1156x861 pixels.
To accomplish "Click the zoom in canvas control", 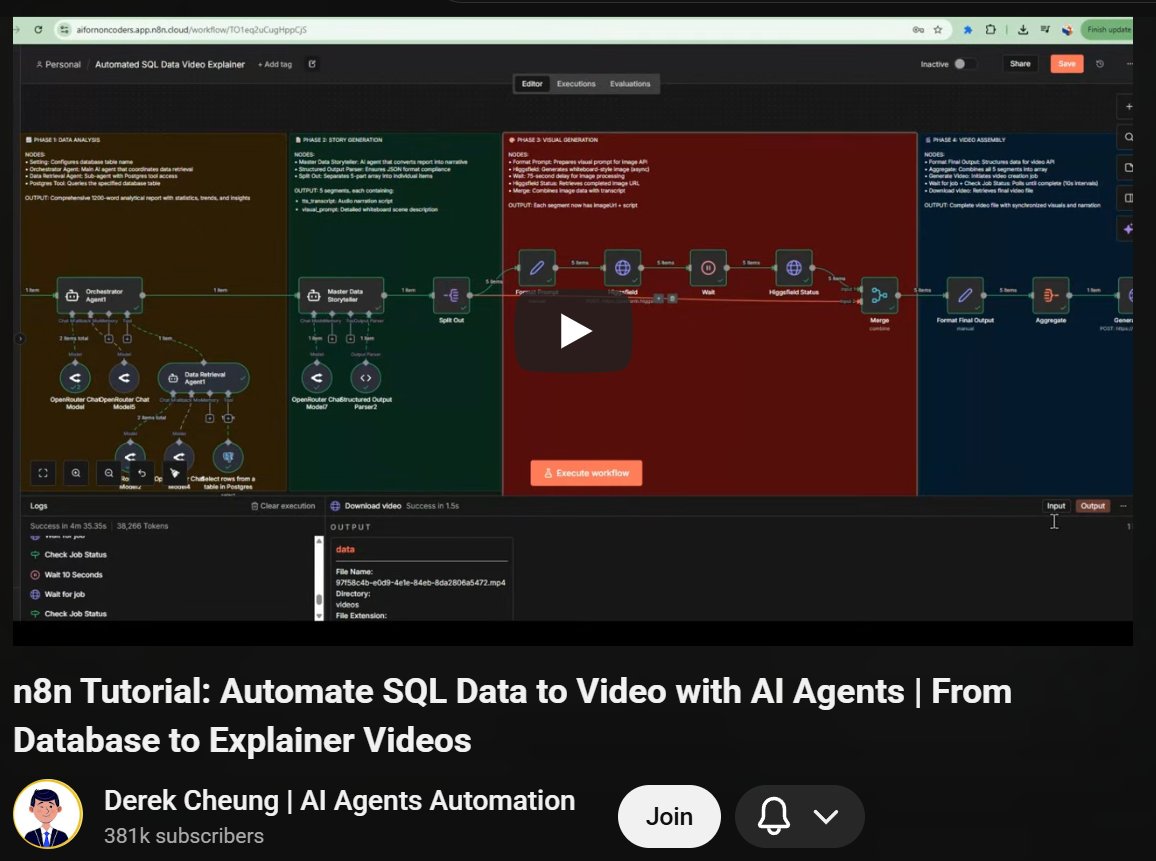I will pos(76,473).
